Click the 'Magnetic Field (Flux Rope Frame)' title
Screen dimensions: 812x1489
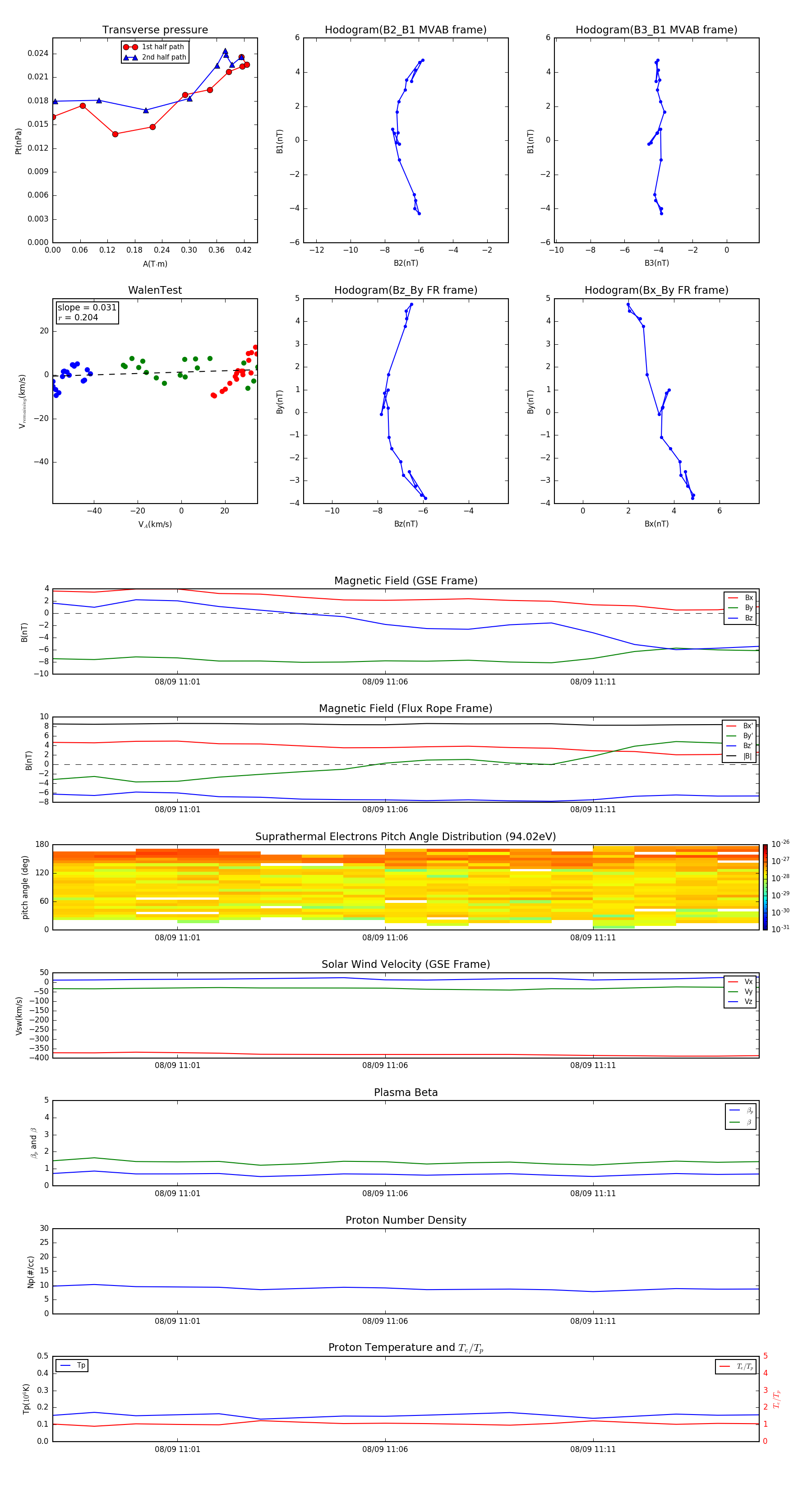405,708
